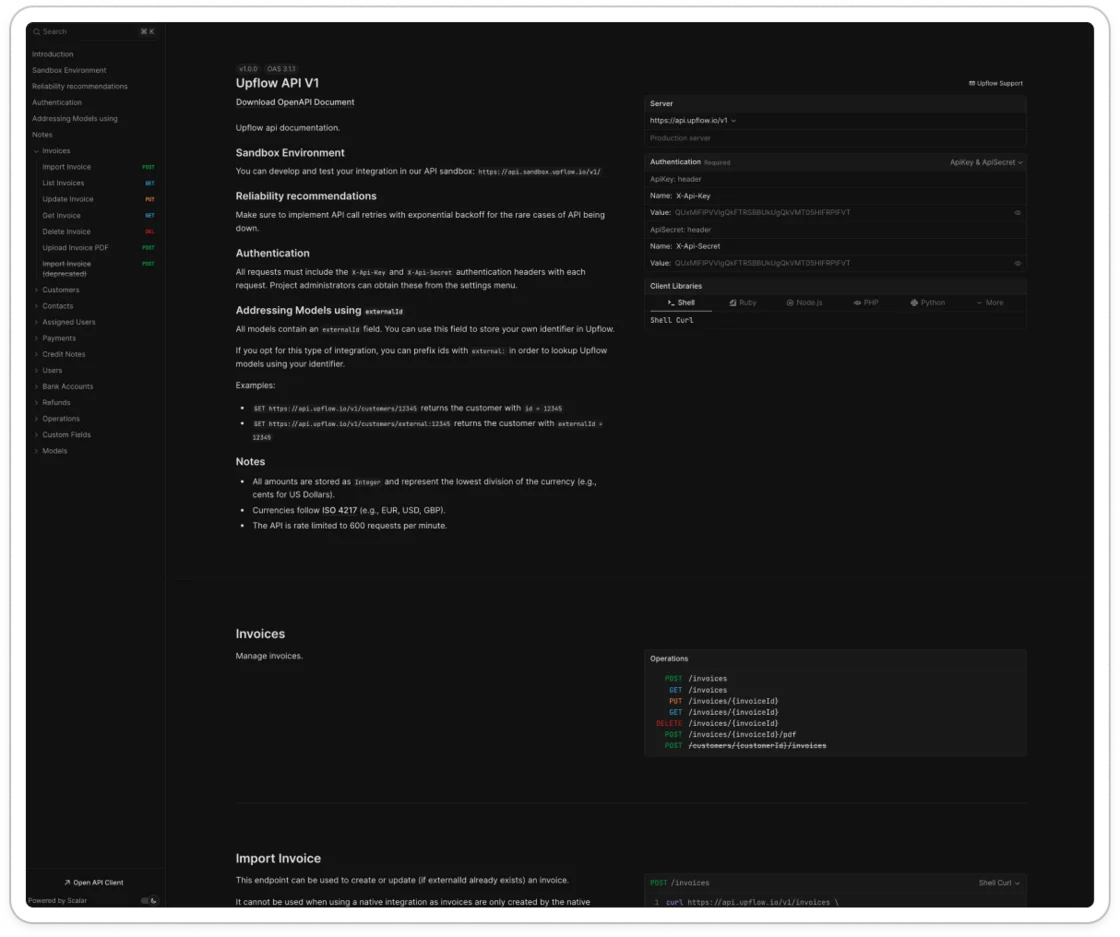The image size is (1120, 937).
Task: Expand the Payments section chevron
Action: (36, 338)
